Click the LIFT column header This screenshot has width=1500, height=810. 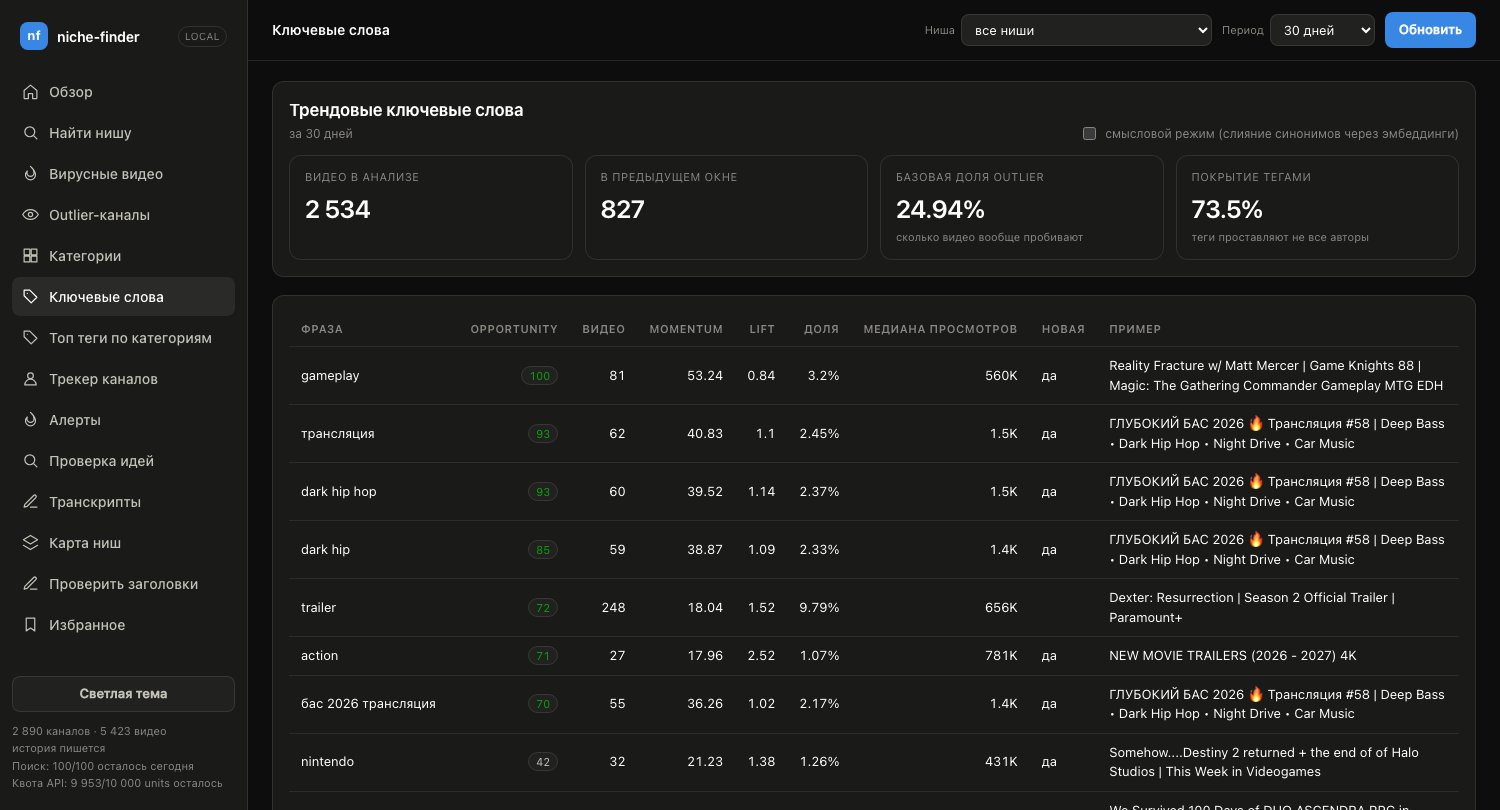(762, 329)
